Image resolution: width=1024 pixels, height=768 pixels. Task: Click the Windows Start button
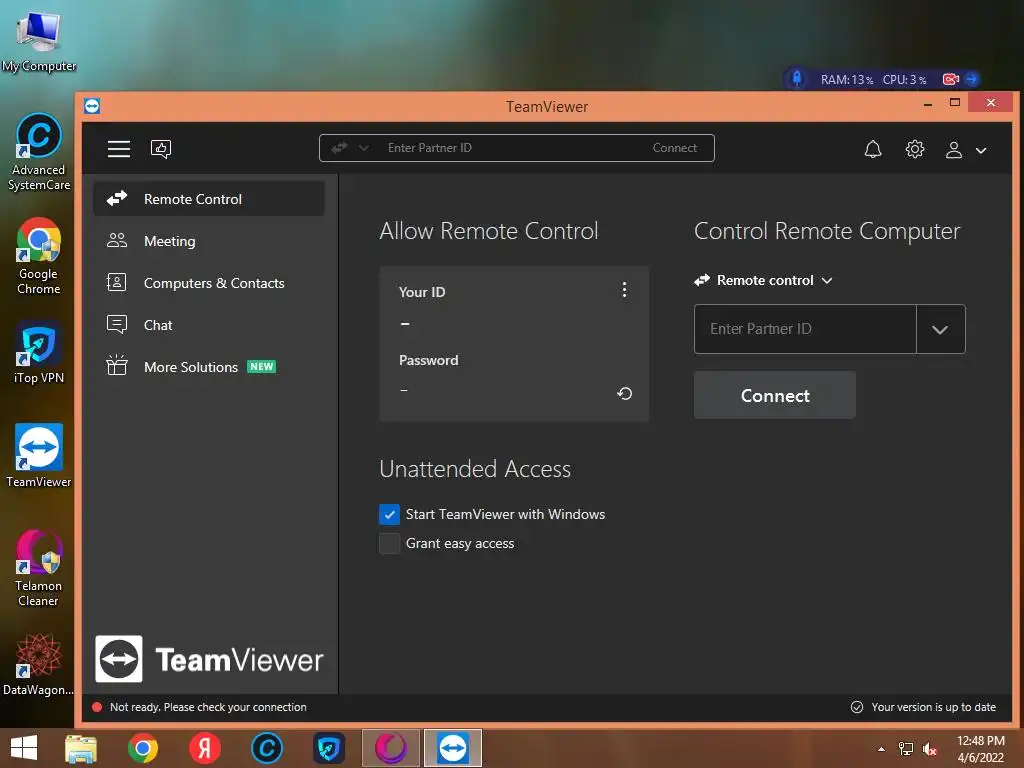tap(24, 748)
